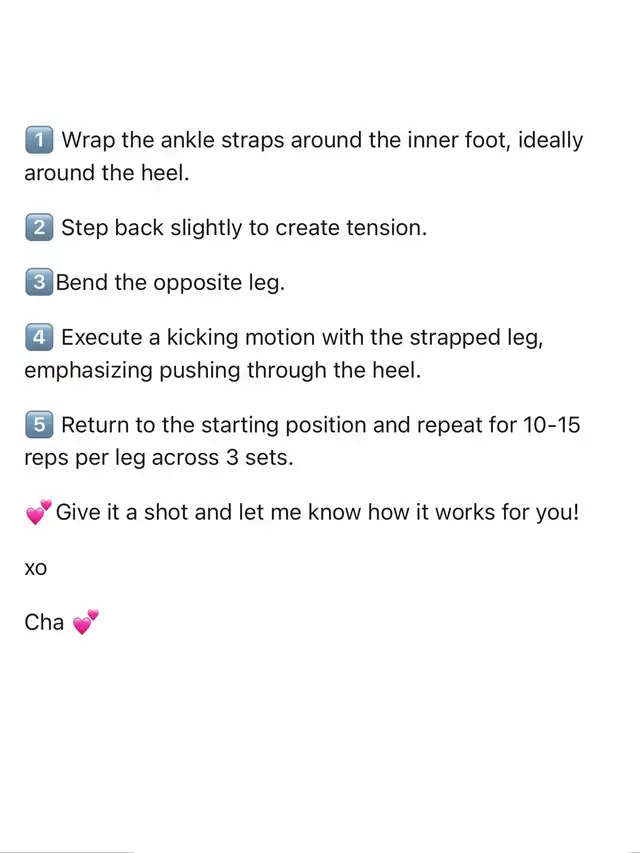640x853 pixels.
Task: Click the 'reps per leg across 3 sets.' text
Action: pyautogui.click(x=156, y=457)
